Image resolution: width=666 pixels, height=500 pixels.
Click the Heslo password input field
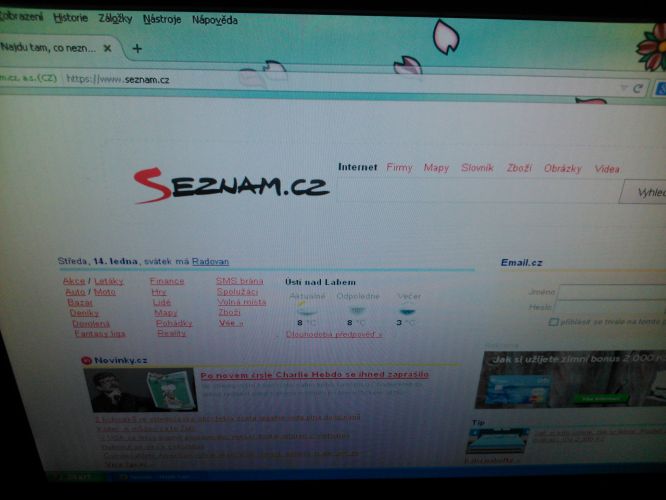(x=610, y=307)
